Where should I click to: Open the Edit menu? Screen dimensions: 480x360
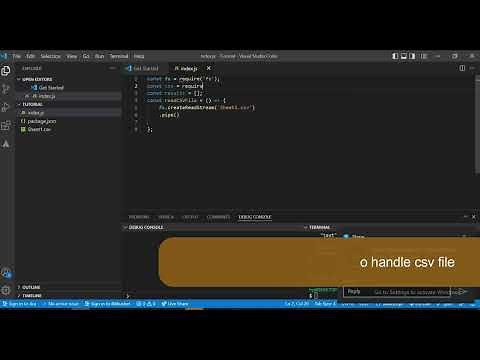point(30,56)
